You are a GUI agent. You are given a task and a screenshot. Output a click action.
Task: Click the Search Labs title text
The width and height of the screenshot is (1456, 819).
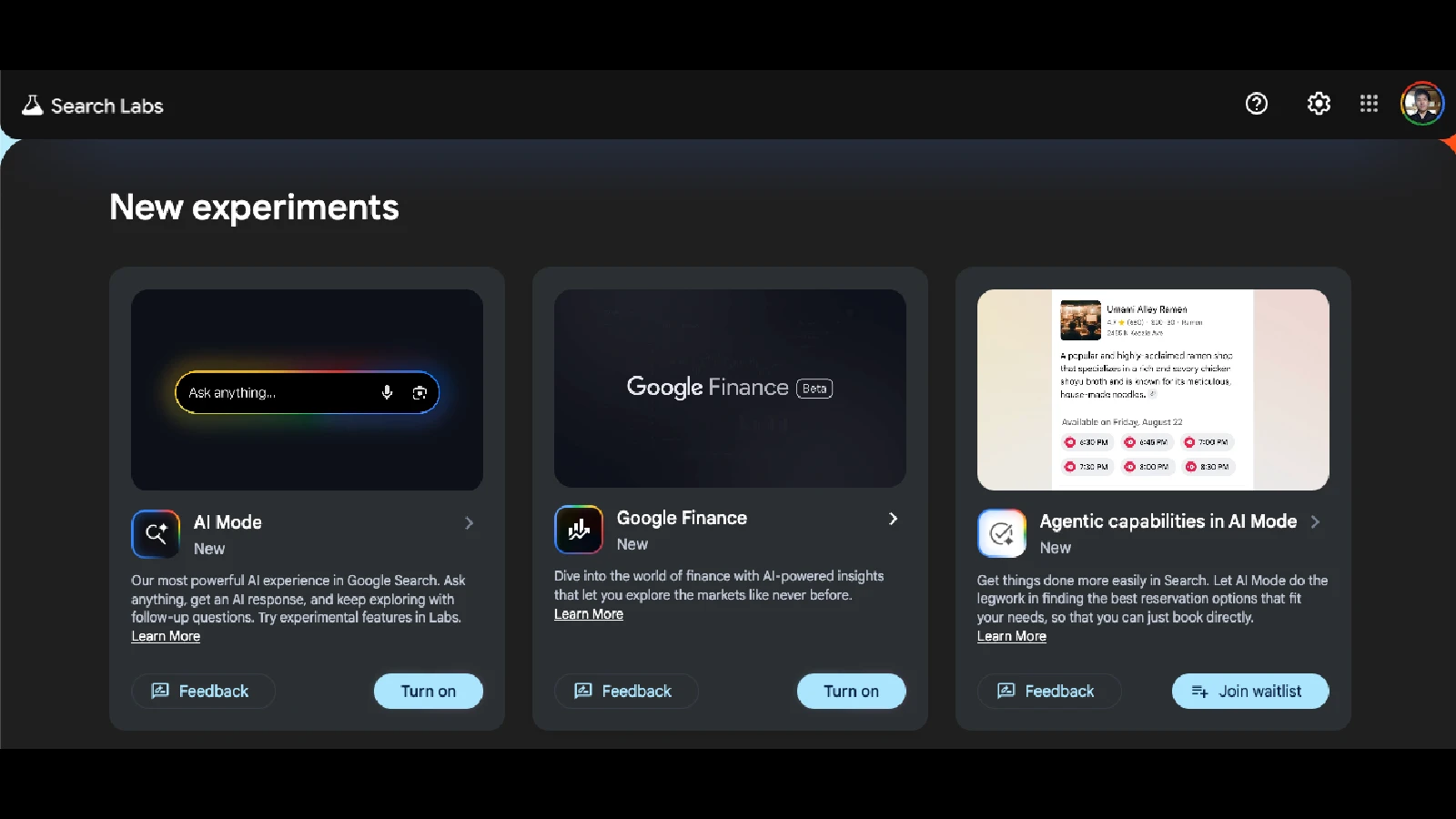[x=106, y=106]
